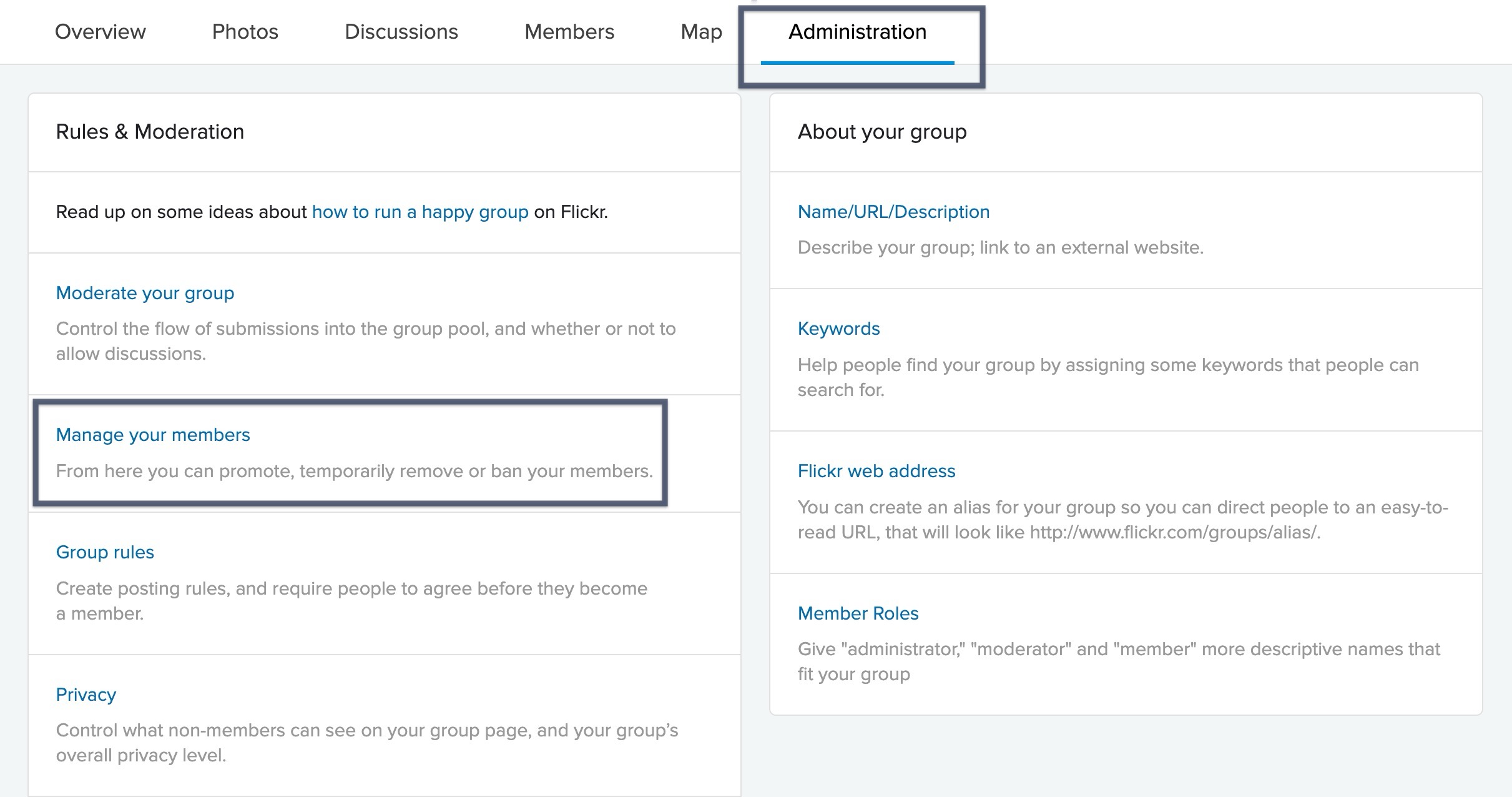The width and height of the screenshot is (1512, 797).
Task: Switch to the Overview tab
Action: pyautogui.click(x=101, y=32)
